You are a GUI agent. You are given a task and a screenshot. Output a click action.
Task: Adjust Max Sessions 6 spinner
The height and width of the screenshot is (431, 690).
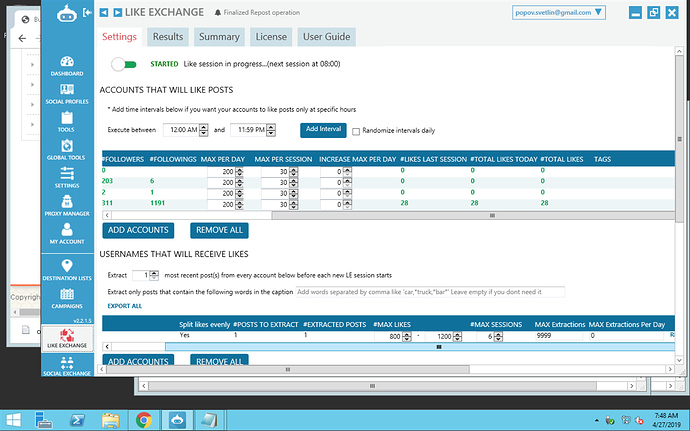[x=498, y=336]
